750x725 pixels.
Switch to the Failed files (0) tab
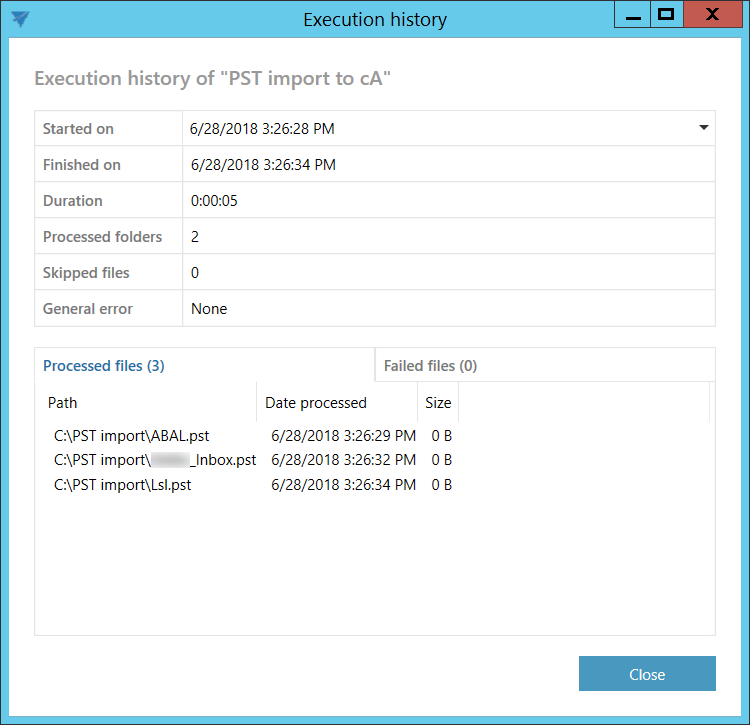[430, 366]
